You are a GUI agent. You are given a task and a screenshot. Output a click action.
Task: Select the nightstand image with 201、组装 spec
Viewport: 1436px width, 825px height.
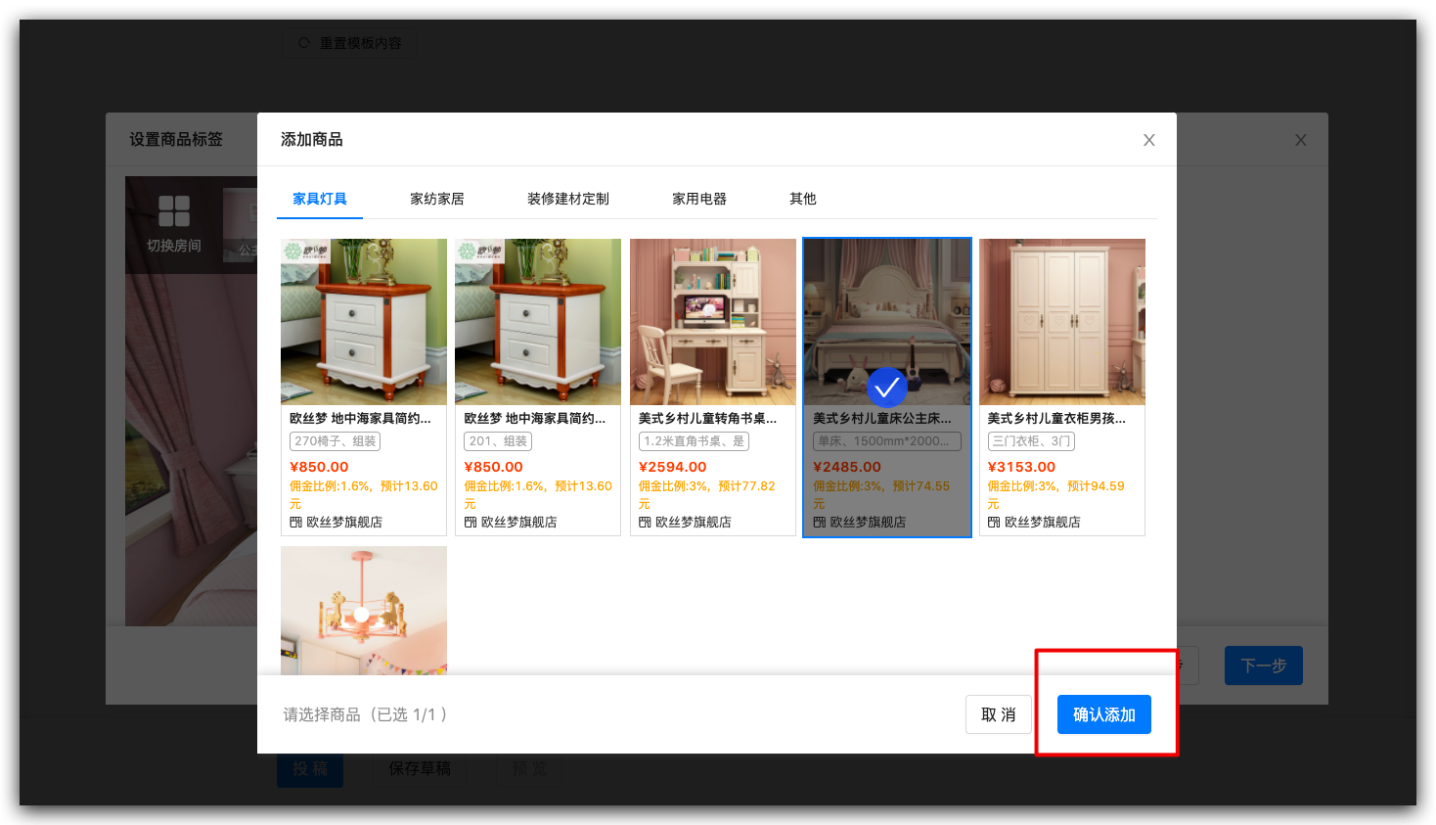click(538, 322)
